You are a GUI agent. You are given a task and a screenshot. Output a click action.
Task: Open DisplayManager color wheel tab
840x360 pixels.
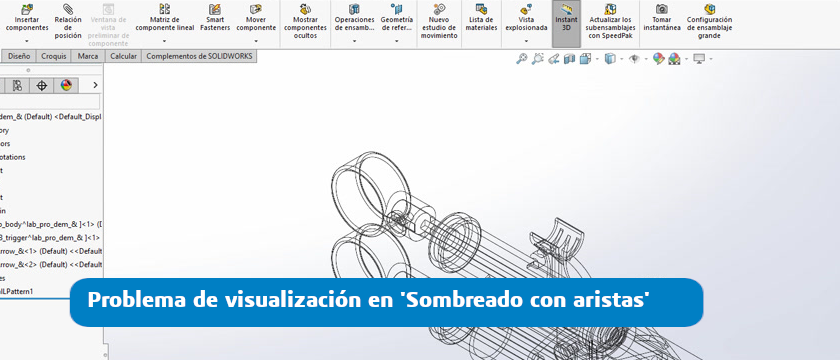point(66,85)
